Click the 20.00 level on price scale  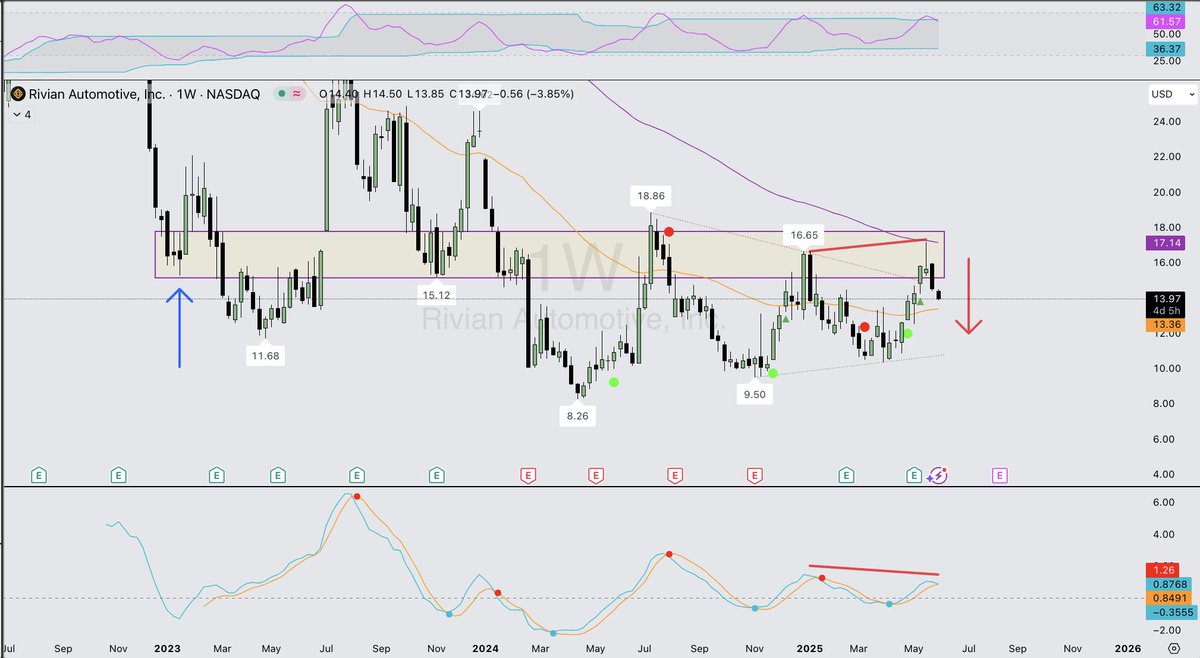pos(1168,192)
